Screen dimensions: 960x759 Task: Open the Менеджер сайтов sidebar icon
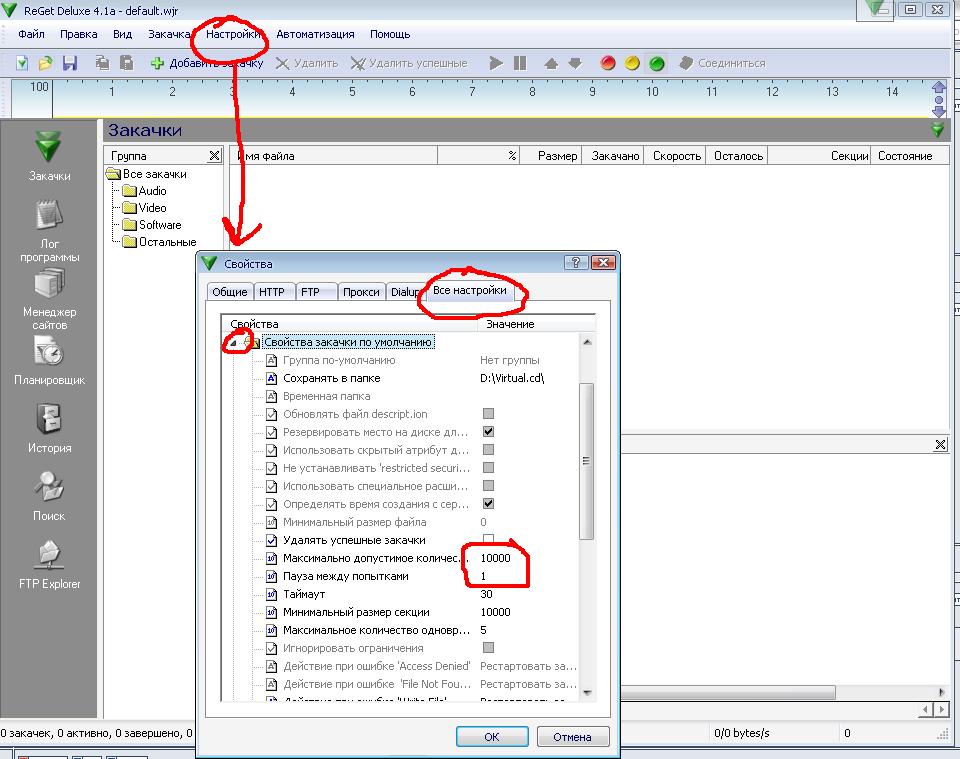(x=49, y=285)
